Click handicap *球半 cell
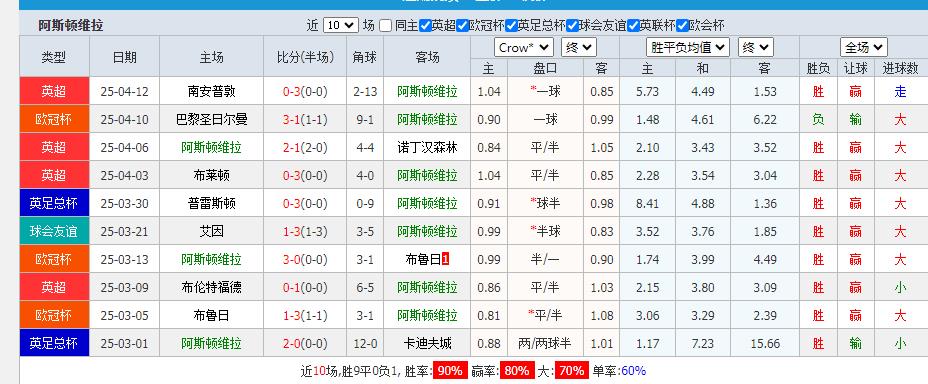 [545, 204]
